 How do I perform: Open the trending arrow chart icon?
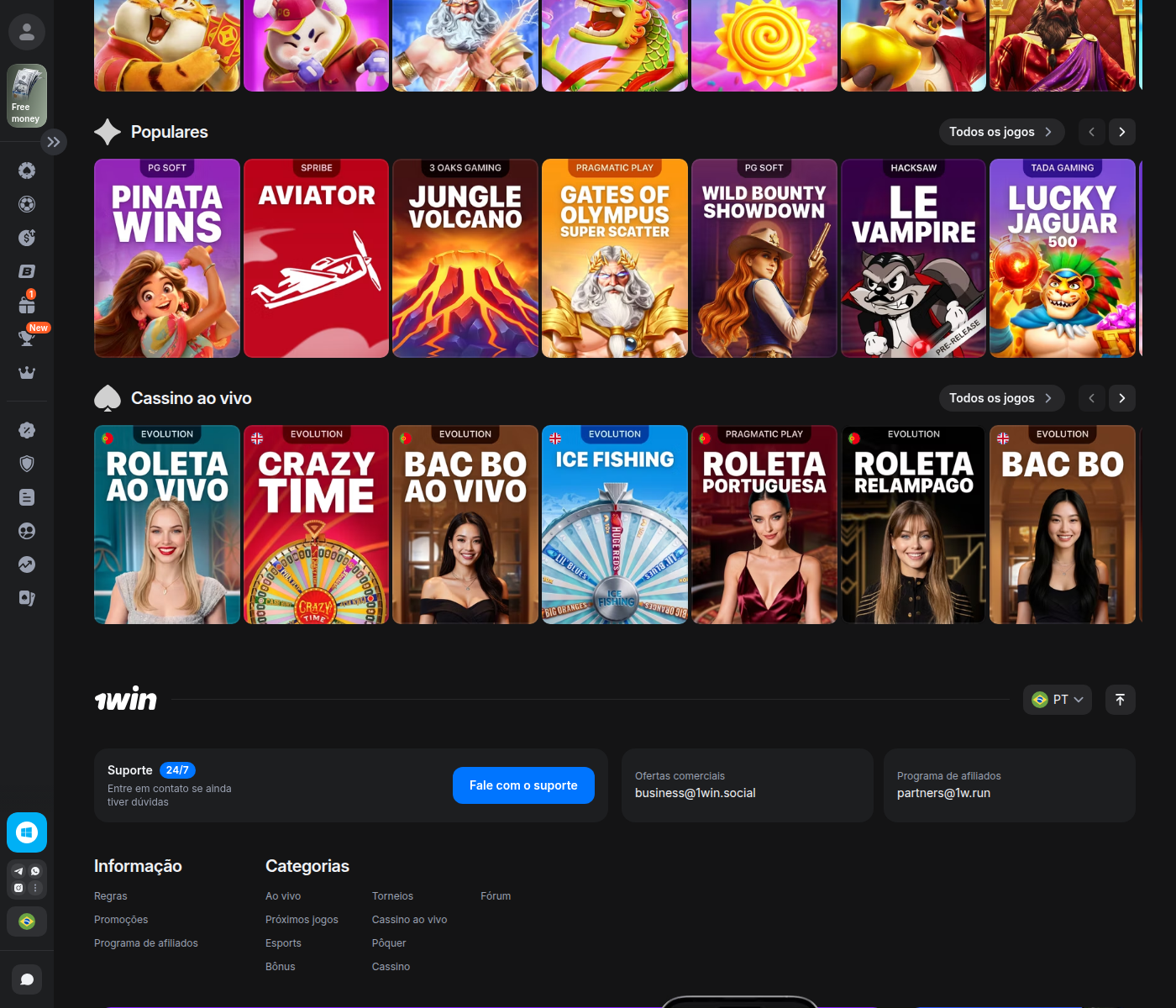pos(27,564)
